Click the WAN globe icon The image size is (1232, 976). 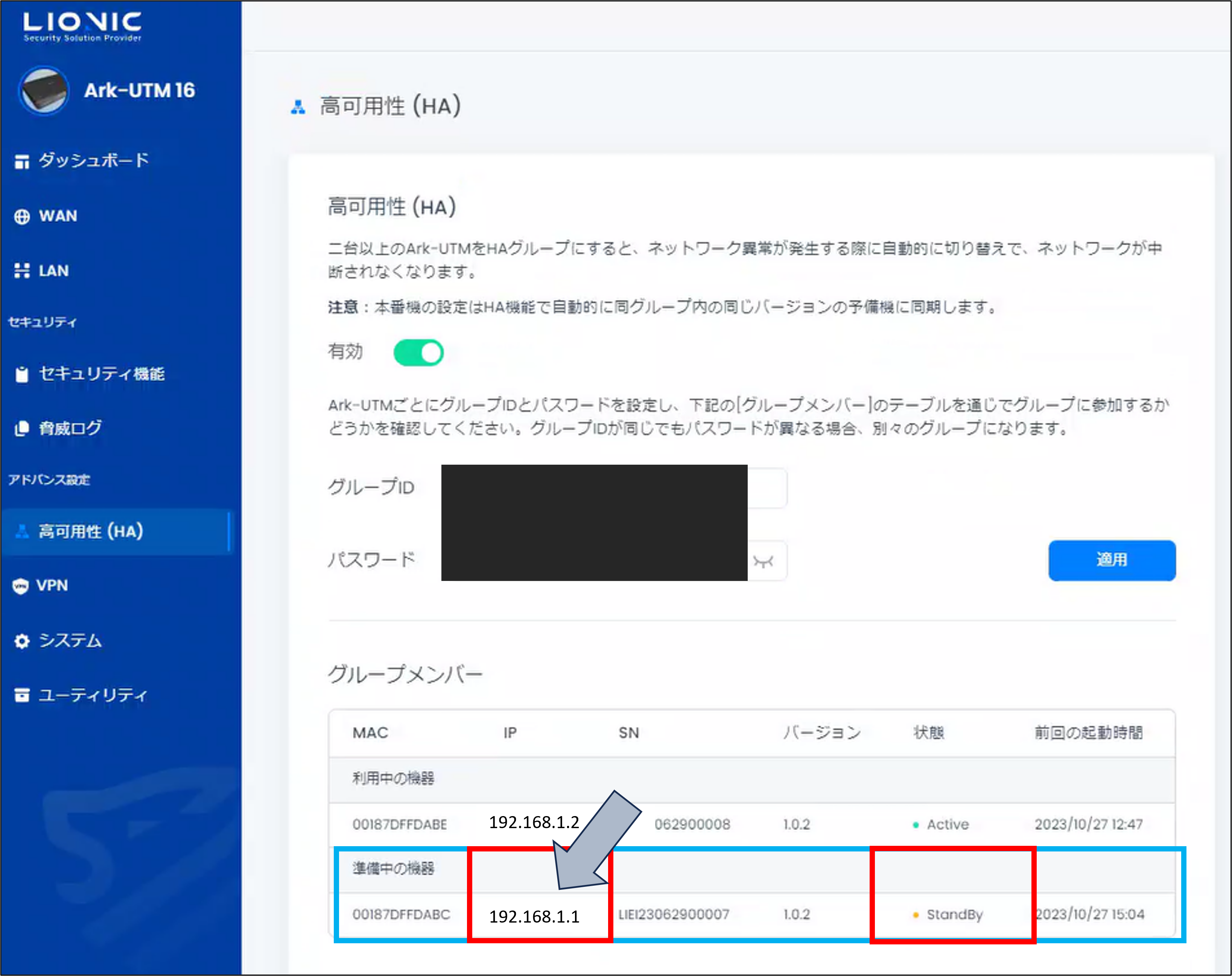tap(22, 217)
